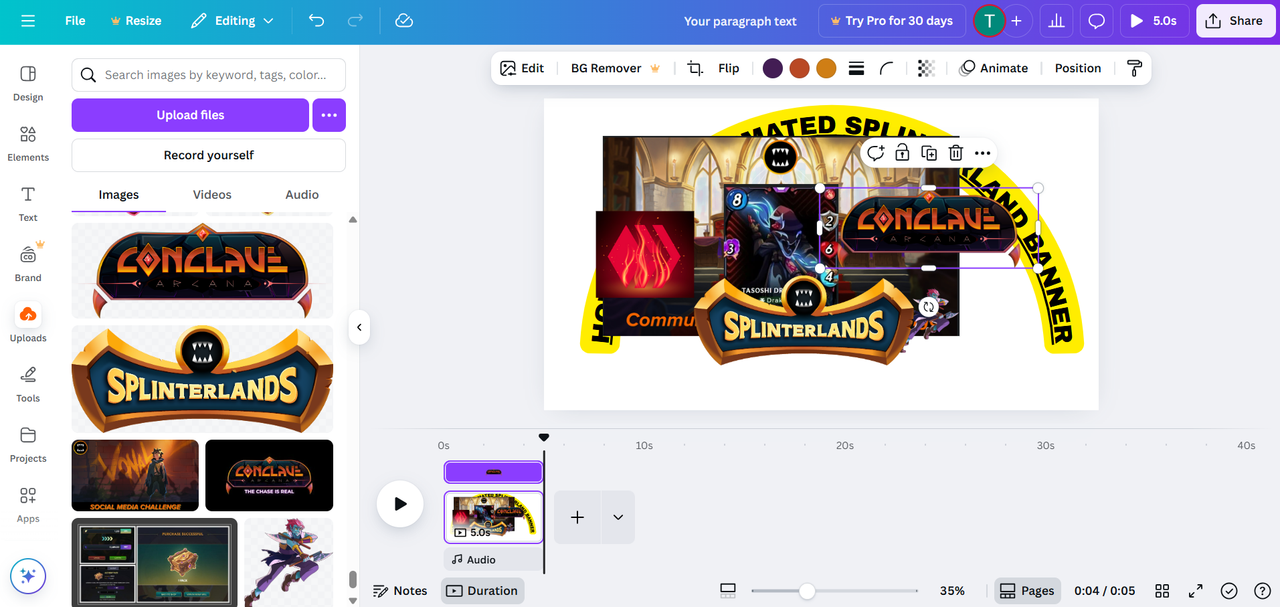1280x607 pixels.
Task: Open more options on the floating toolbar
Action: pos(983,153)
